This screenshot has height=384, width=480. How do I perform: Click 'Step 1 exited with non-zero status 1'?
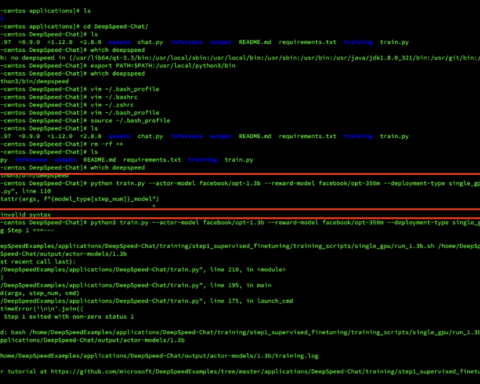point(69,316)
